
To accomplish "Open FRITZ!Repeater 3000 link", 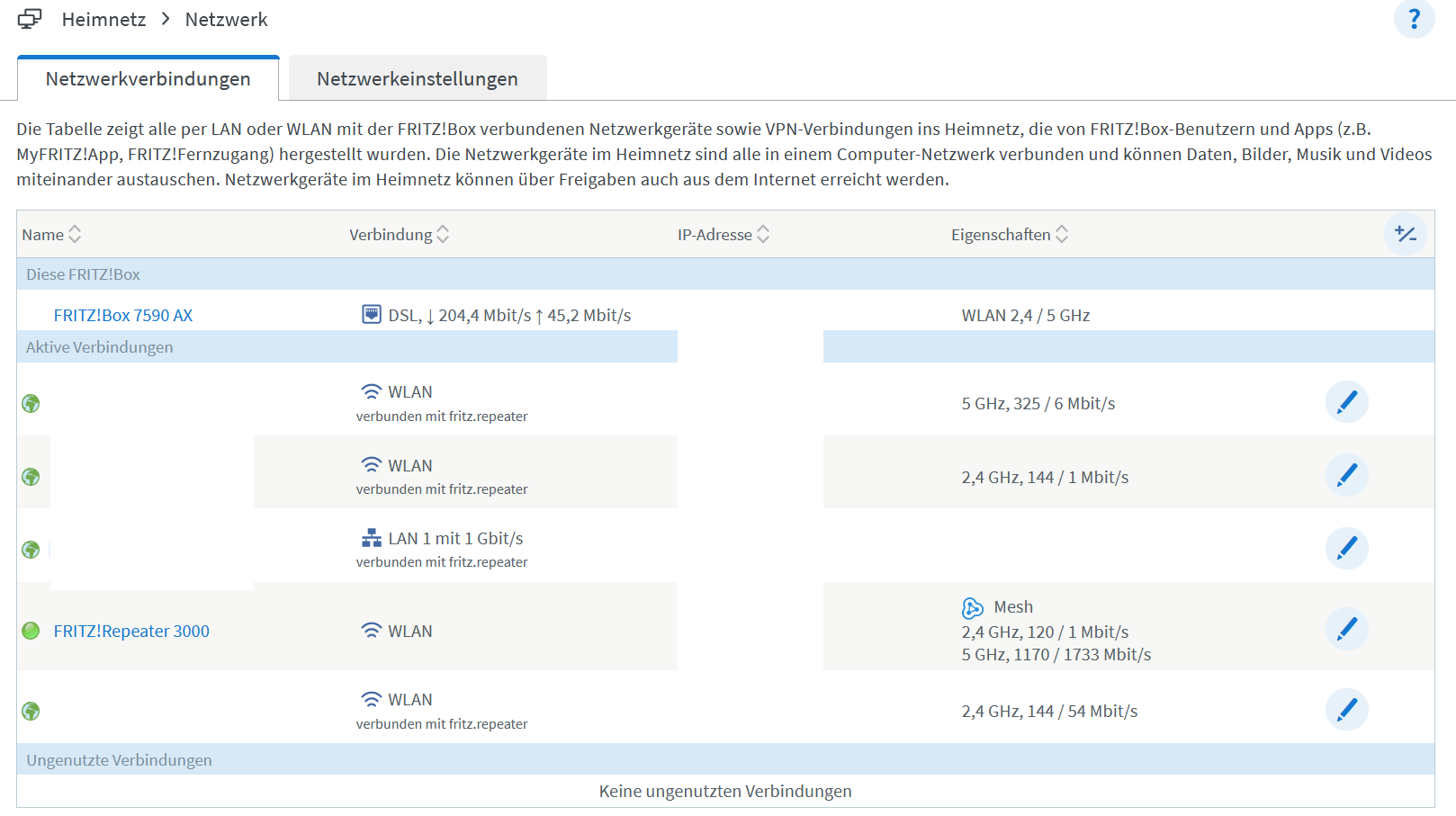I will coord(131,631).
